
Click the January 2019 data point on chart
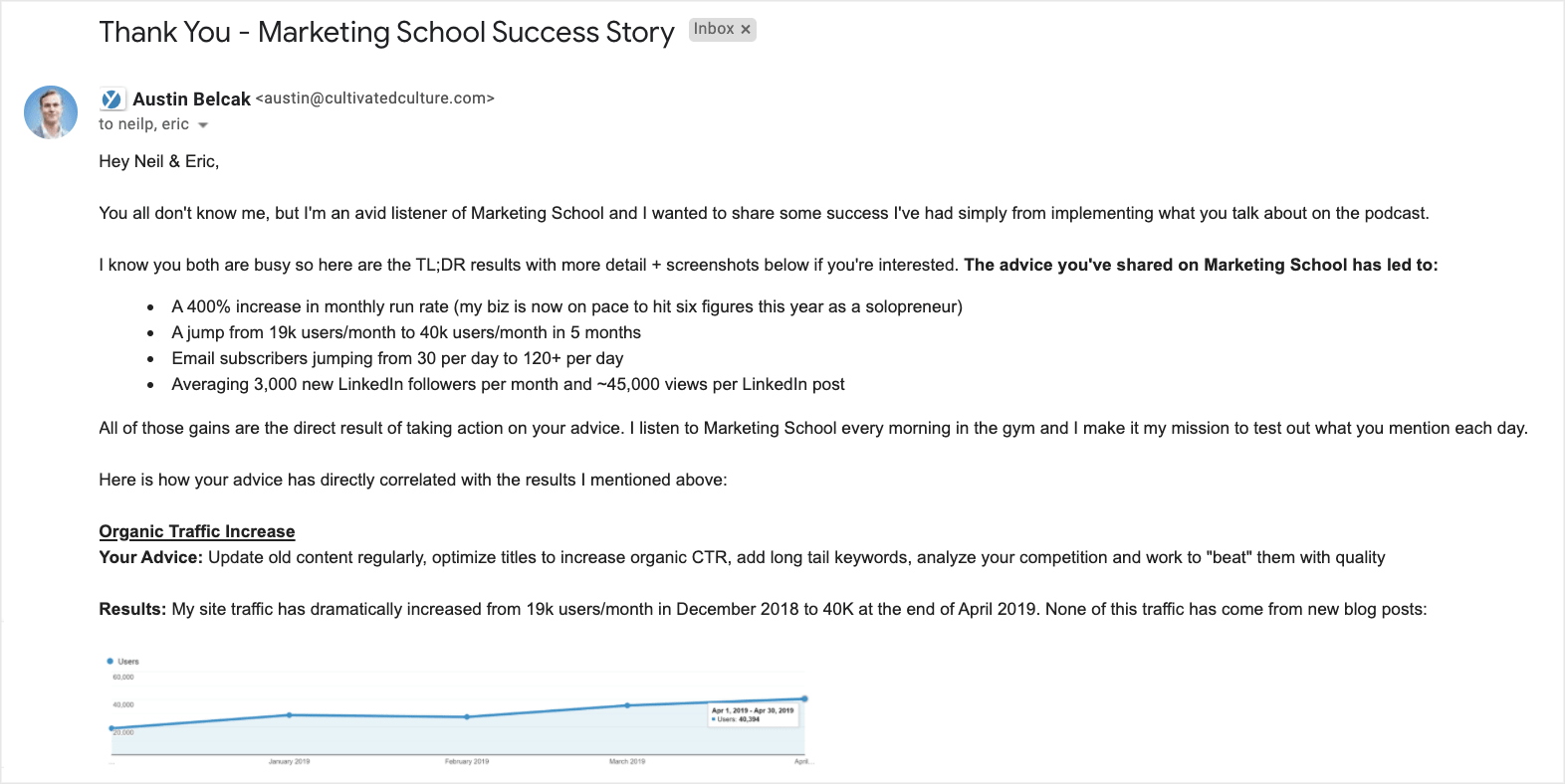[x=289, y=714]
